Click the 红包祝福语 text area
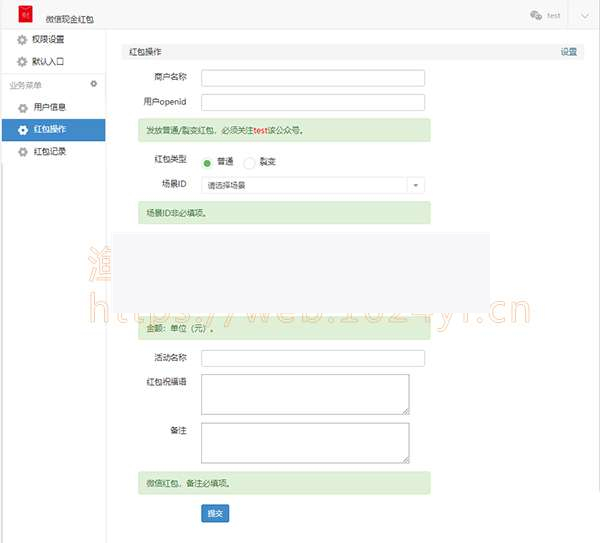This screenshot has height=543, width=600. coord(305,394)
